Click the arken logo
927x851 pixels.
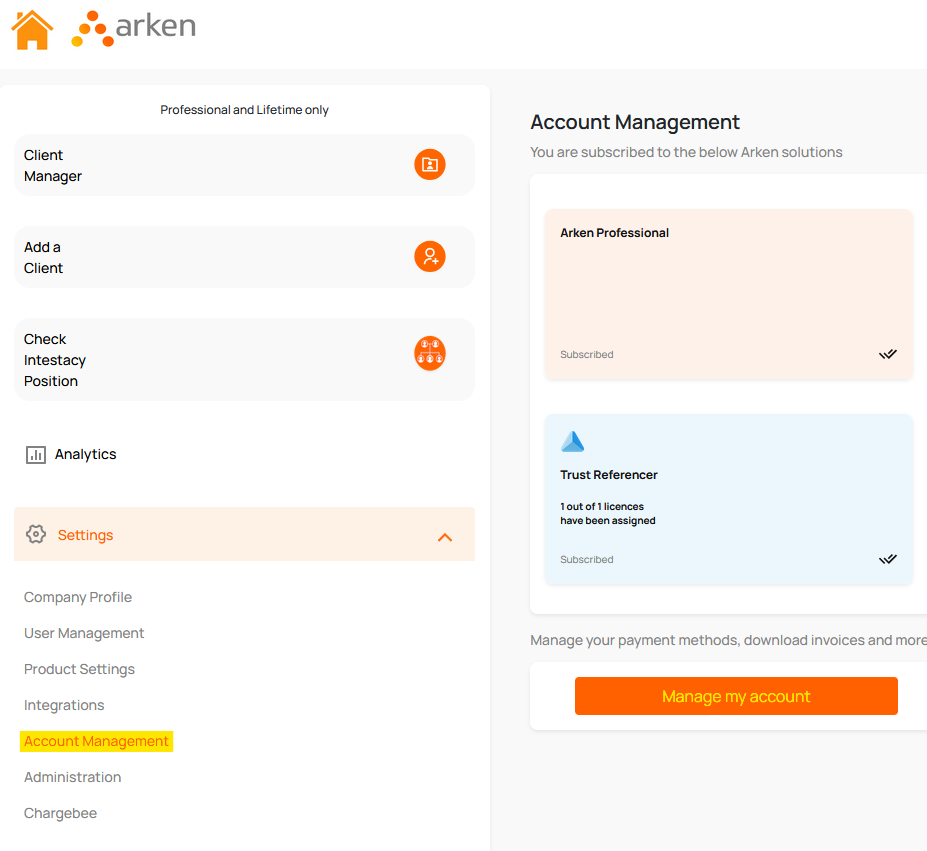(x=134, y=28)
